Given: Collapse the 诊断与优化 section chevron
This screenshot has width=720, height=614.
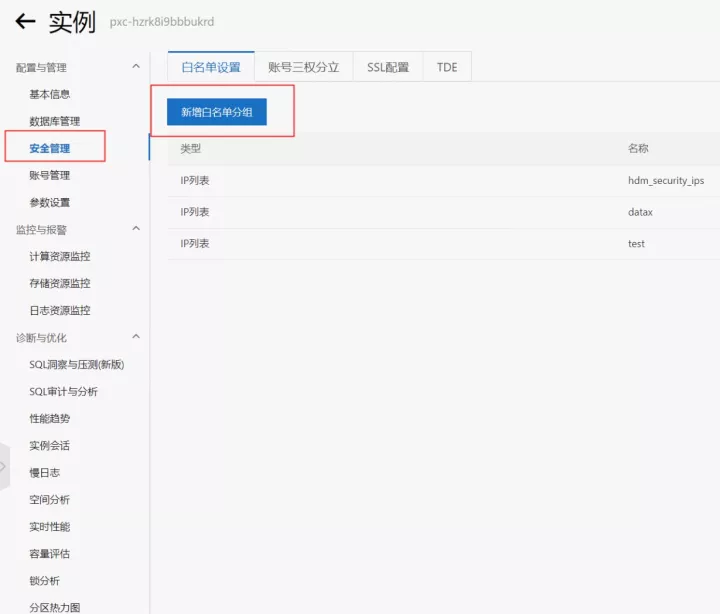Looking at the screenshot, I should [136, 337].
